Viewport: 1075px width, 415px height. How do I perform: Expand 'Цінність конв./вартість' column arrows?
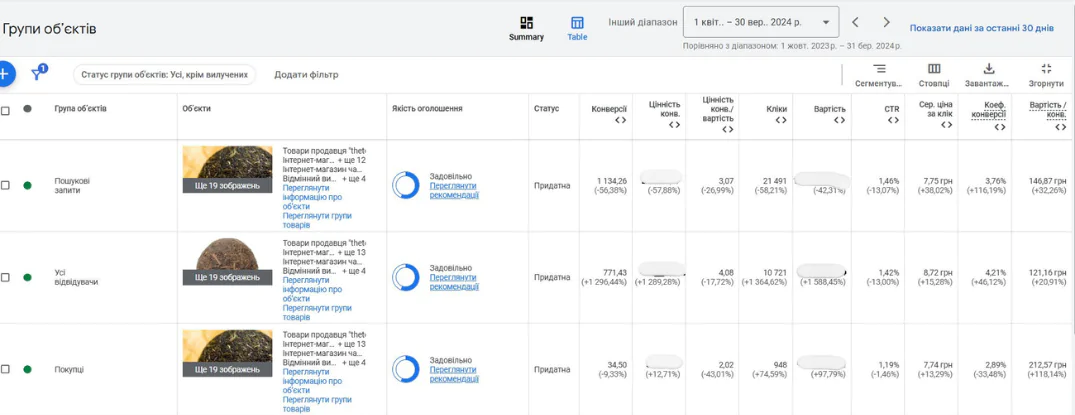tap(727, 128)
